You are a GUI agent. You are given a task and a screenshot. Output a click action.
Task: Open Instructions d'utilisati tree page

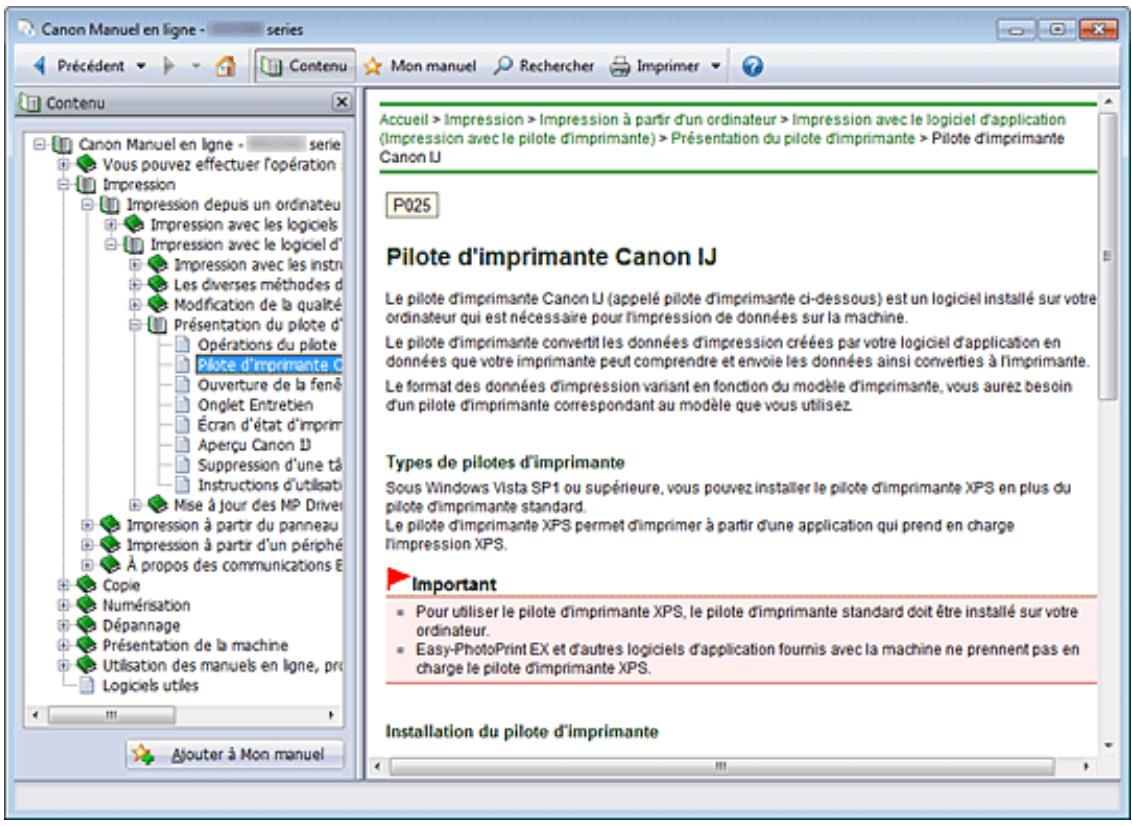[269, 485]
